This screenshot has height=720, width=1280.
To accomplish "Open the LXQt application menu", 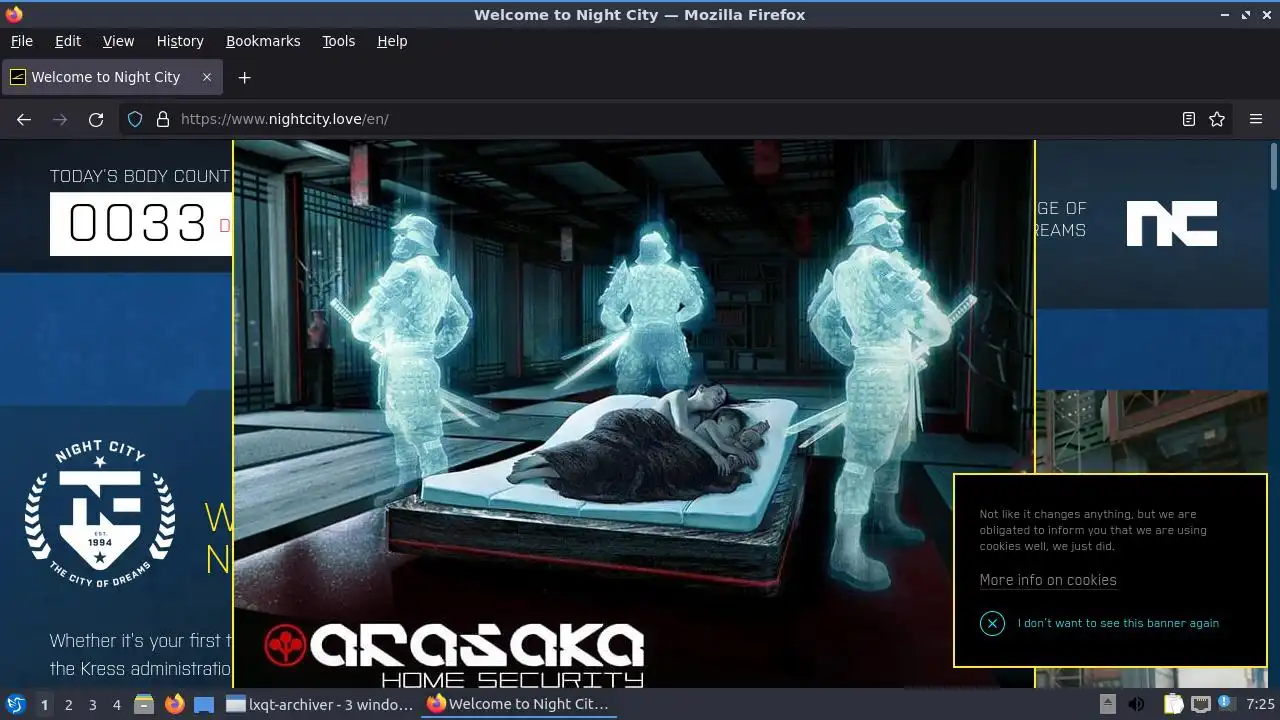I will 15,705.
